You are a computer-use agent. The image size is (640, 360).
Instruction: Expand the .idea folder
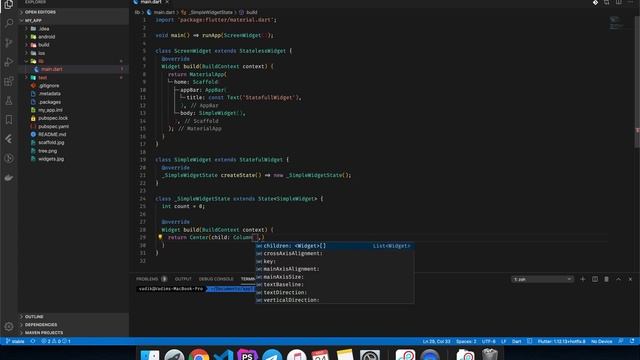73,29
